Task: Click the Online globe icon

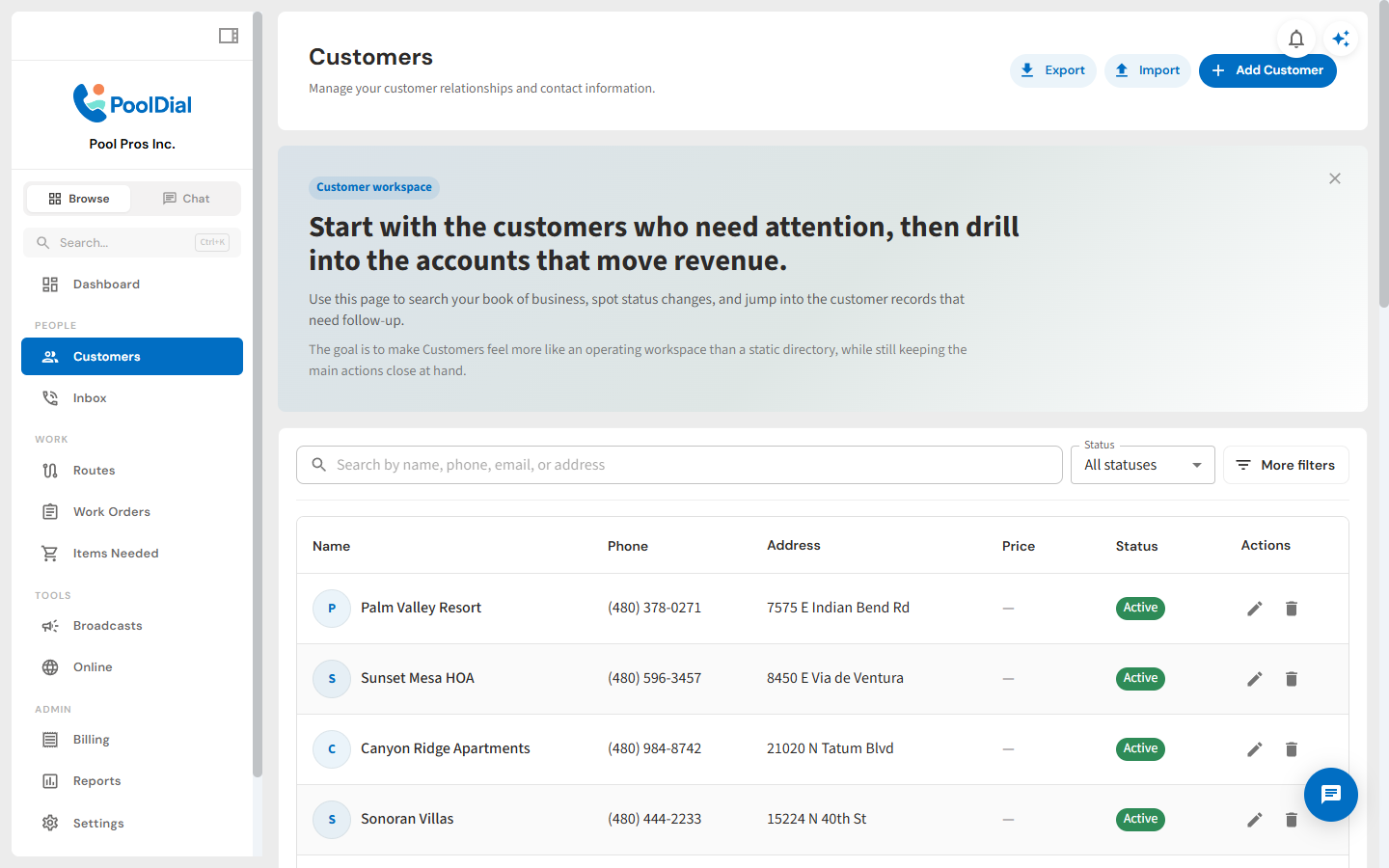Action: point(50,667)
